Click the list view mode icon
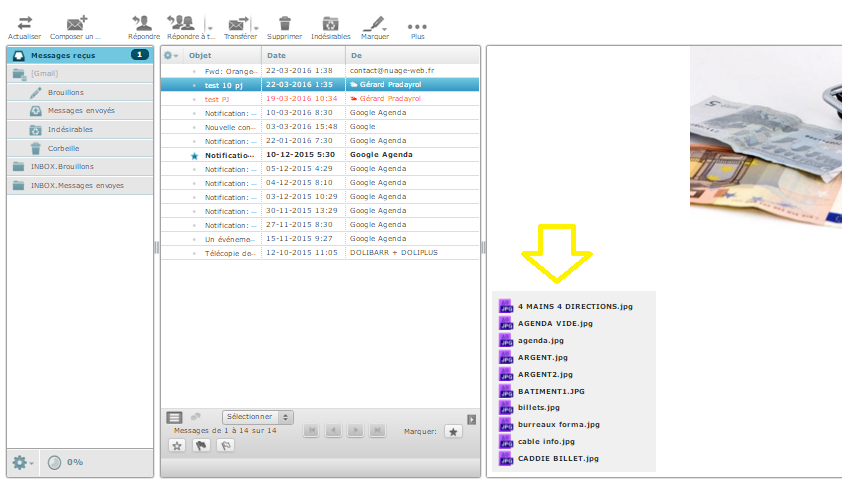The width and height of the screenshot is (842, 484). 175,417
